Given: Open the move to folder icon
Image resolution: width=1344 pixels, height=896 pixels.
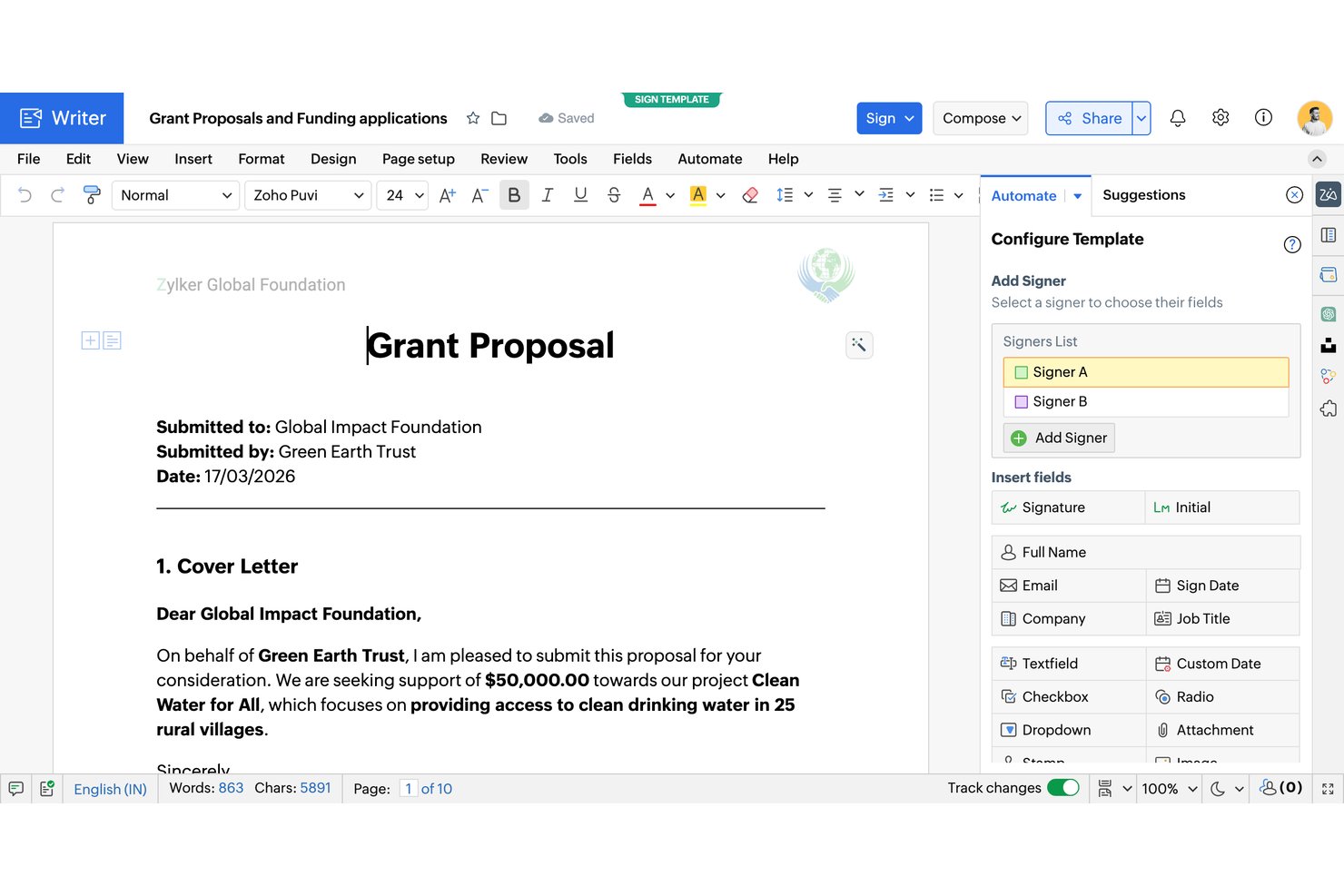Looking at the screenshot, I should [x=499, y=118].
